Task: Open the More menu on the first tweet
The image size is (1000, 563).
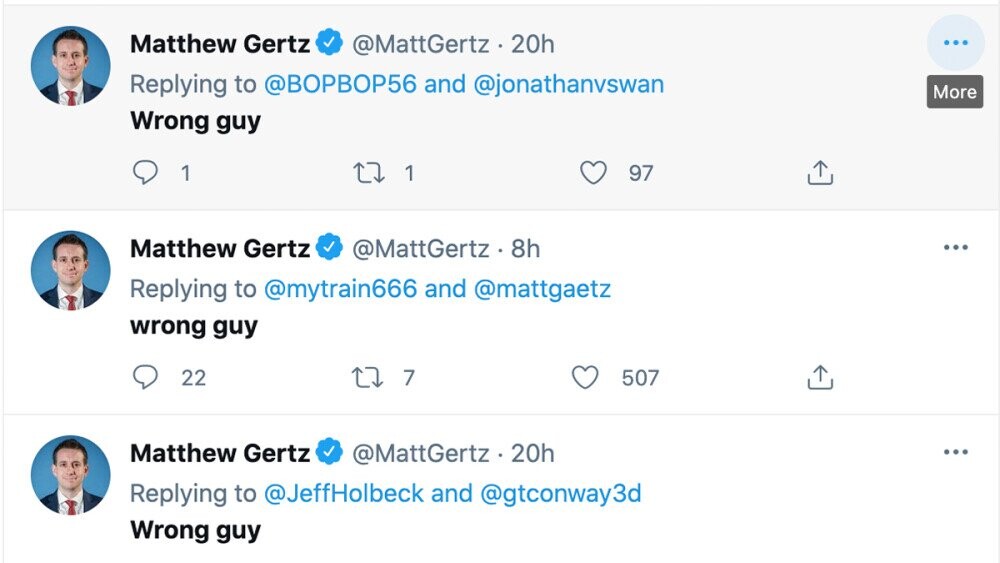Action: 955,43
